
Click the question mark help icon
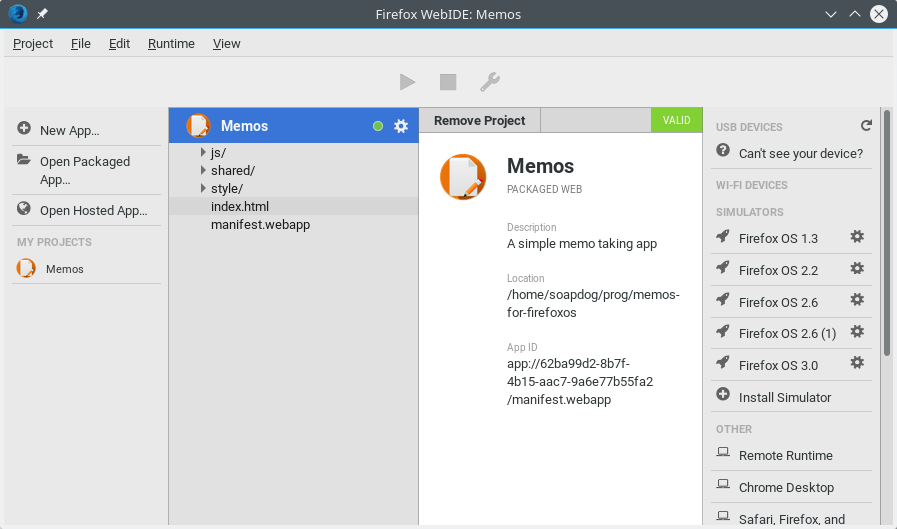tap(723, 150)
